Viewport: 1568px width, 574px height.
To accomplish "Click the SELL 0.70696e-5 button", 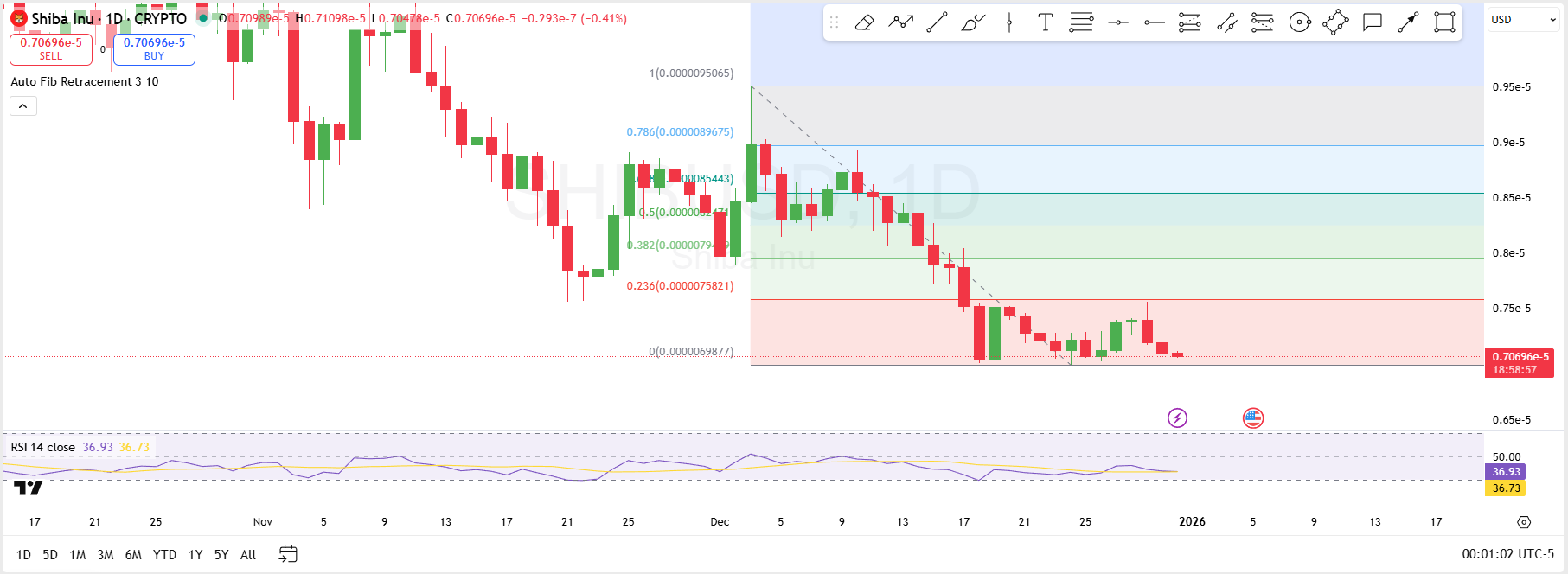I will [51, 49].
